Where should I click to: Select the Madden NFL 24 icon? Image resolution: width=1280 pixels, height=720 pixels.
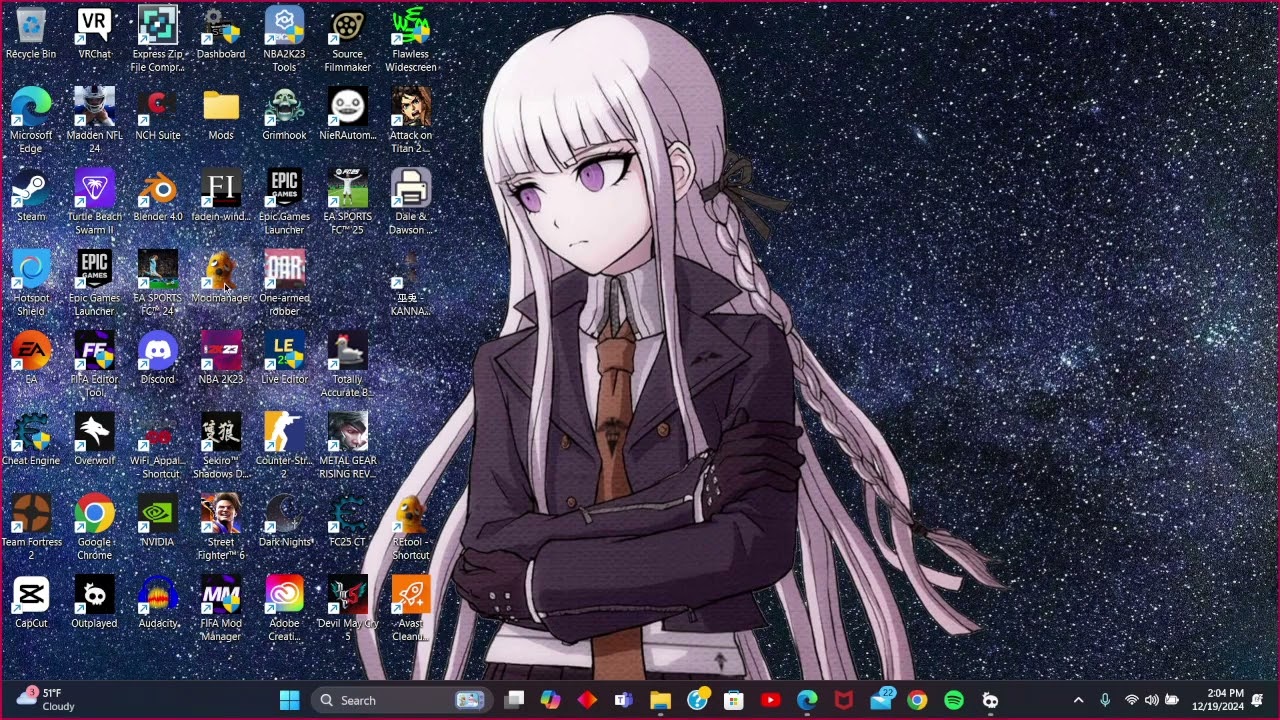(x=94, y=121)
